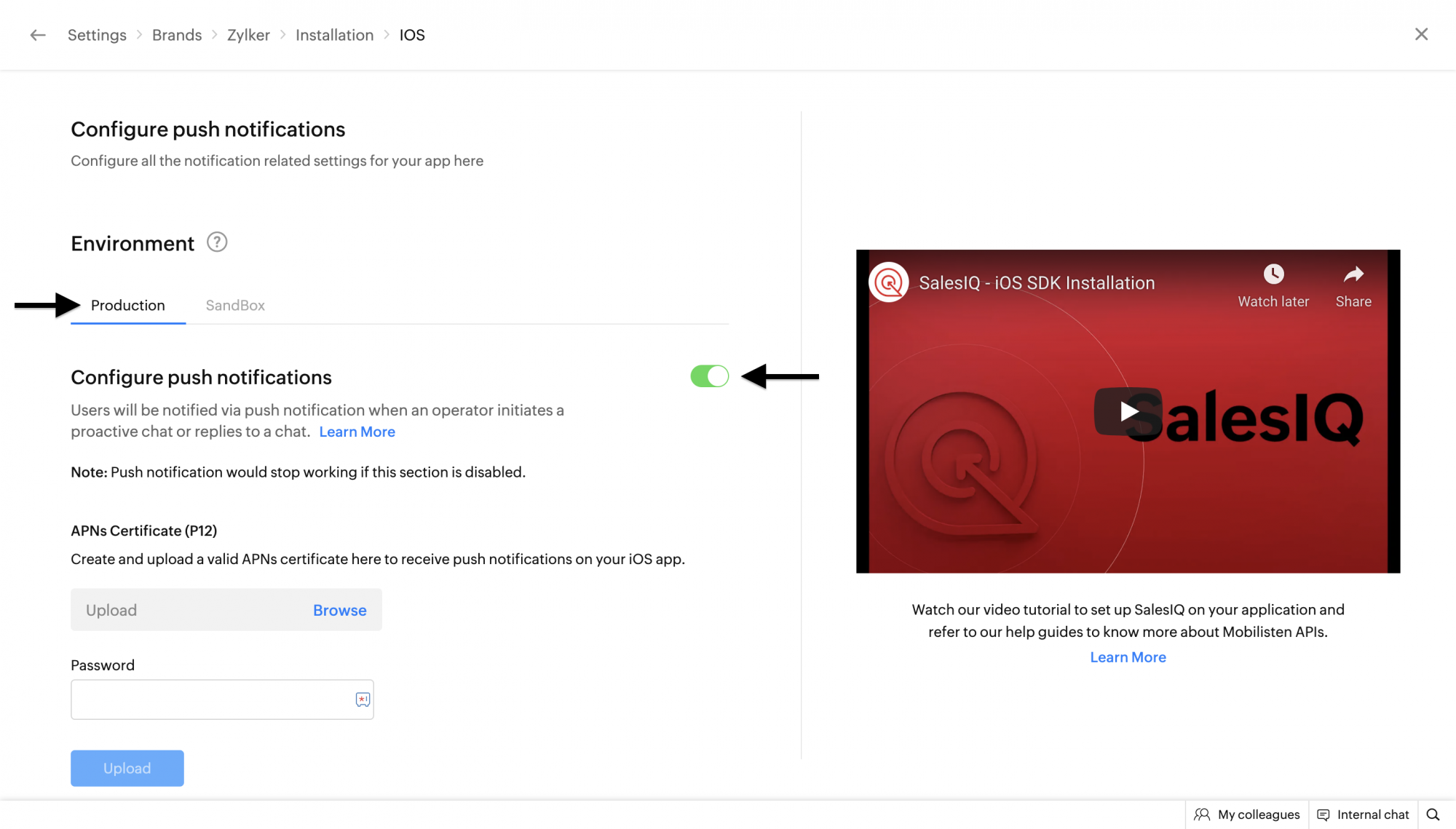This screenshot has width=1456, height=829.
Task: Select the Production tab
Action: pos(128,306)
